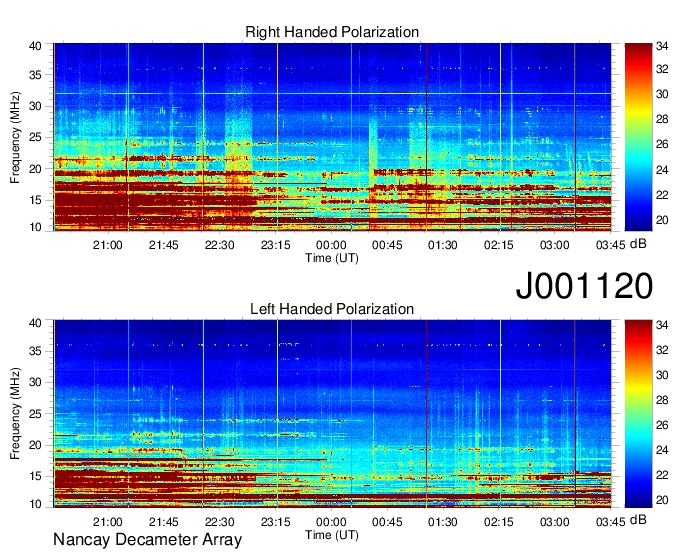Click the 34 label on the Left Handed colorbar
This screenshot has width=680, height=552.
coord(662,324)
